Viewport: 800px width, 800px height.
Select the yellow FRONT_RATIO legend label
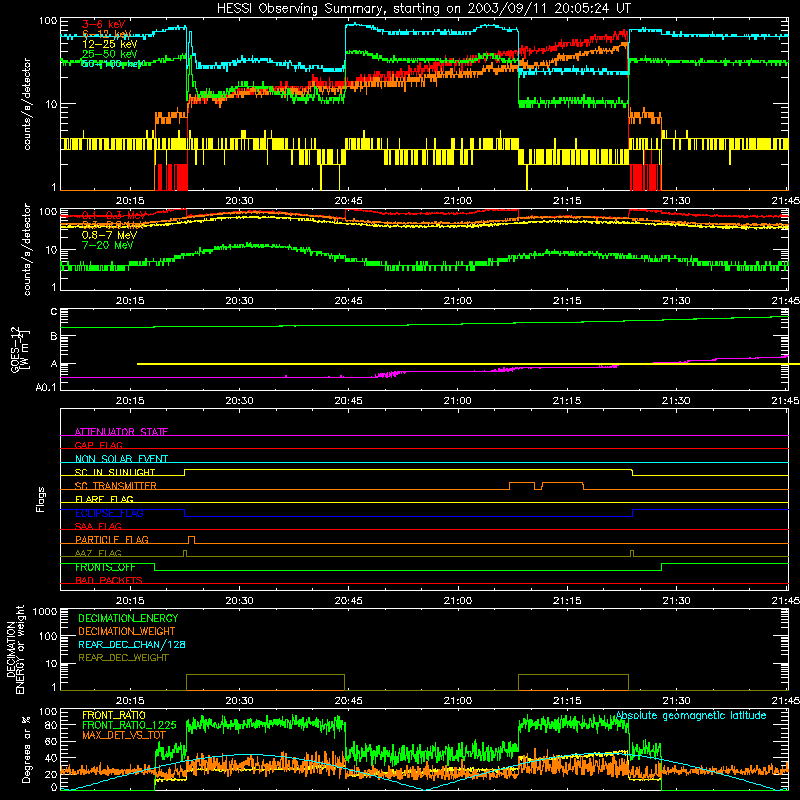pos(114,715)
